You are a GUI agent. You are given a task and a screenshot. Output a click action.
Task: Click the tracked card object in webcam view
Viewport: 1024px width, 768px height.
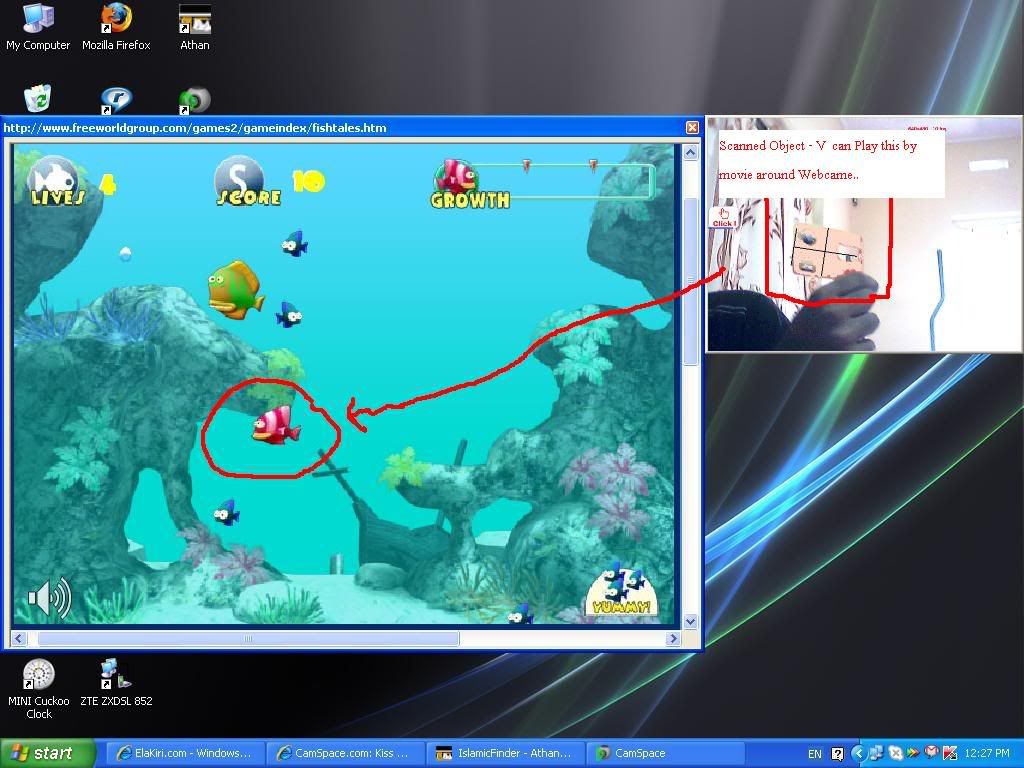pos(827,251)
